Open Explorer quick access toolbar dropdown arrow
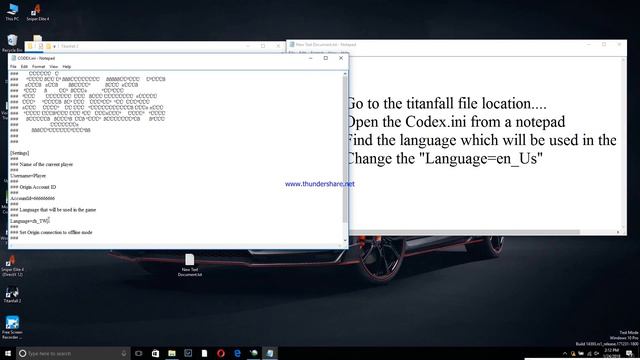Viewport: 640px width, 360px height. click(54, 47)
